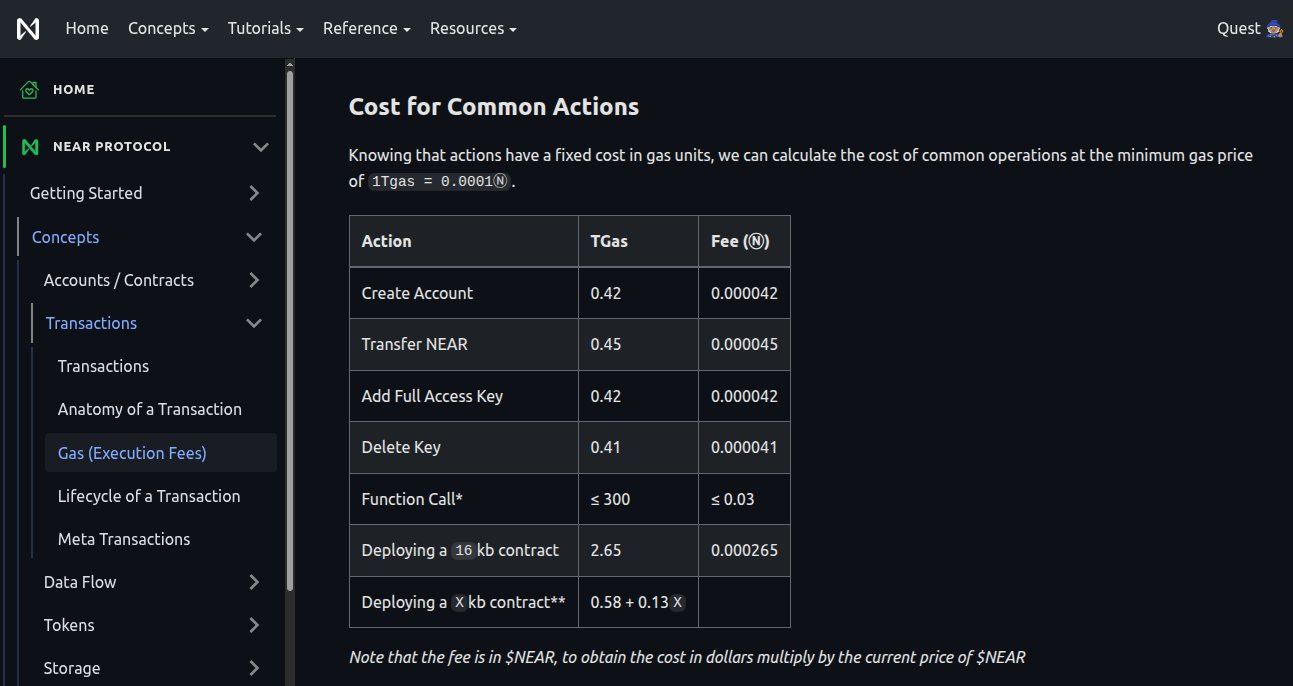This screenshot has width=1293, height=686.
Task: Open the Quest wizard link
Action: tap(1249, 29)
